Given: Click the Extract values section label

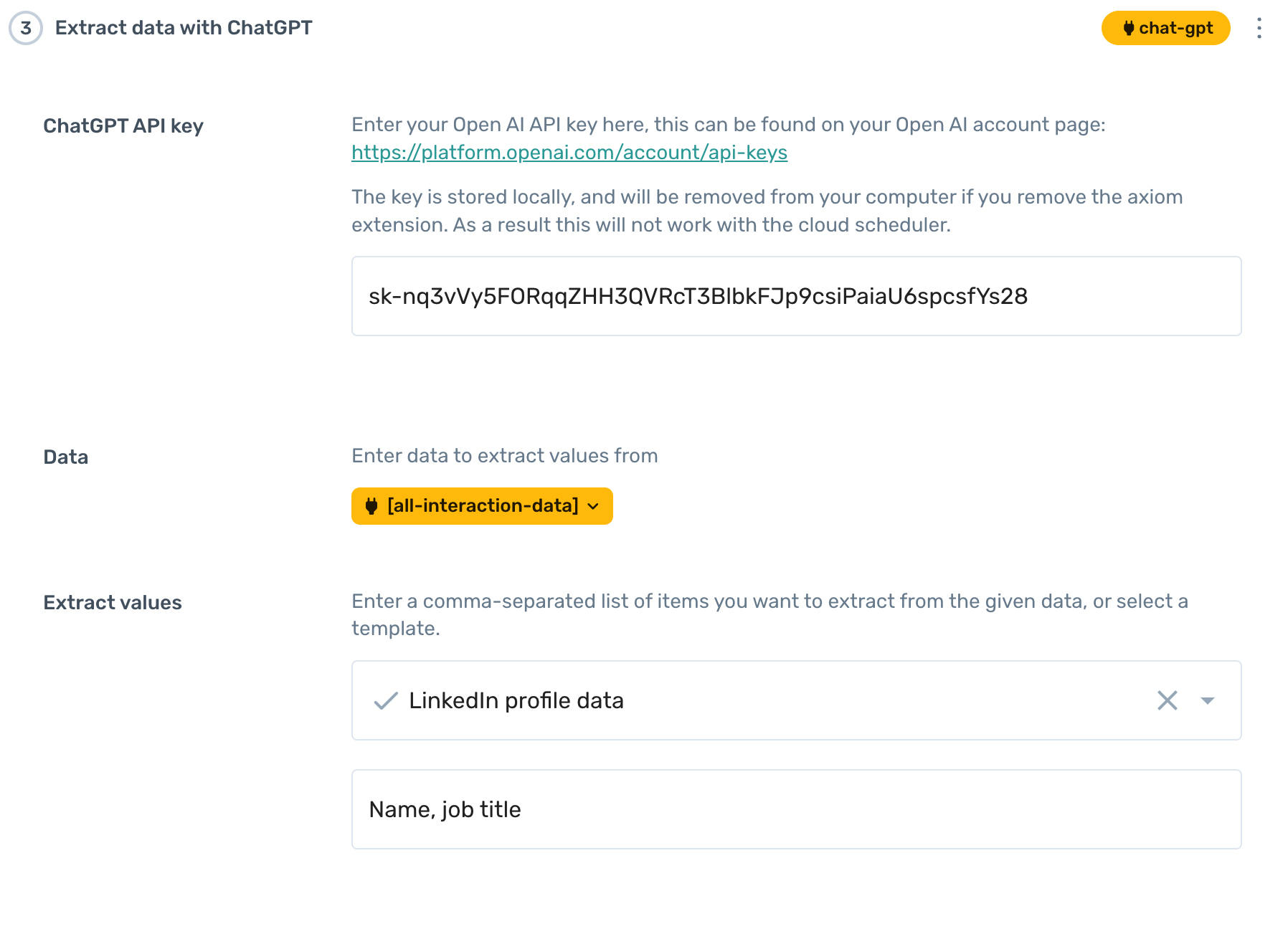Looking at the screenshot, I should point(113,603).
